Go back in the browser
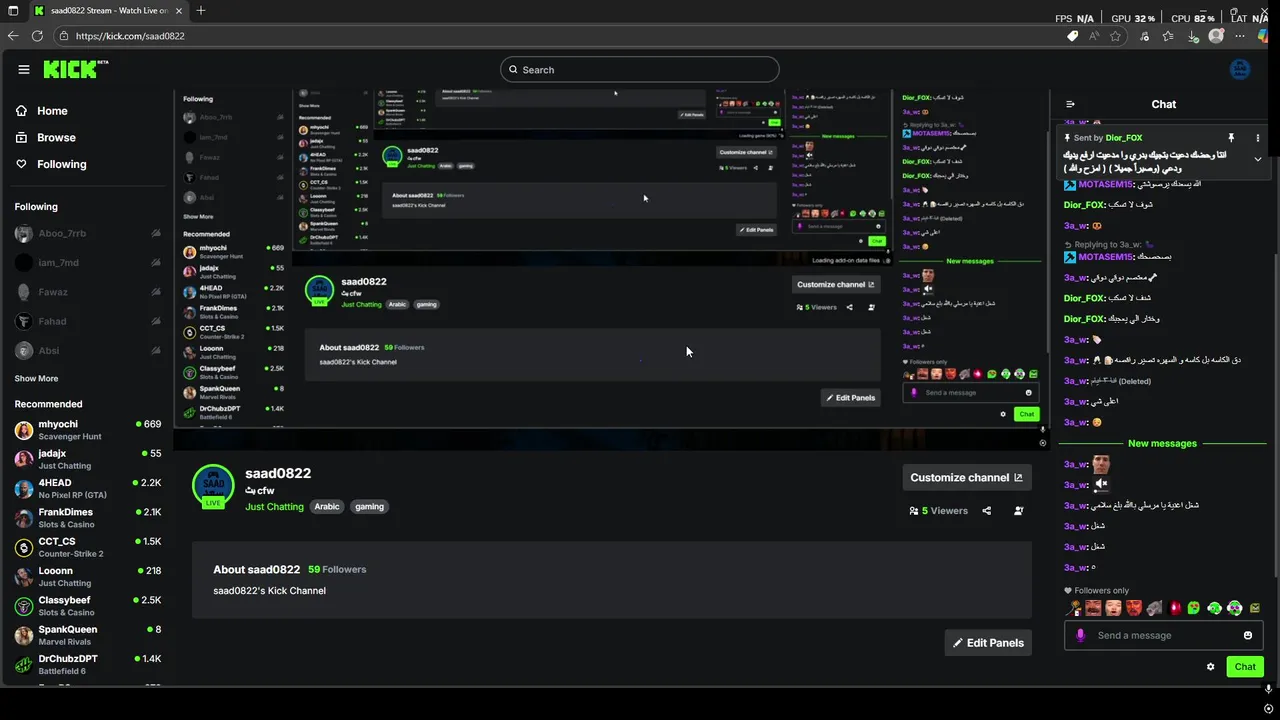The width and height of the screenshot is (1280, 720). 13,36
